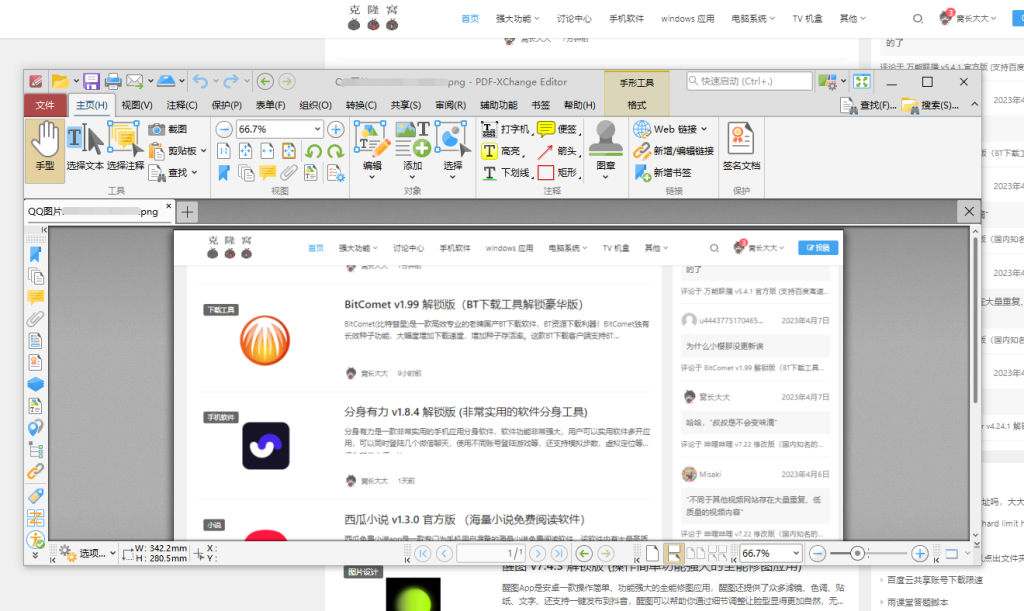The width and height of the screenshot is (1024, 611).
Task: Click Add/Edit Link tool
Action: [x=673, y=151]
